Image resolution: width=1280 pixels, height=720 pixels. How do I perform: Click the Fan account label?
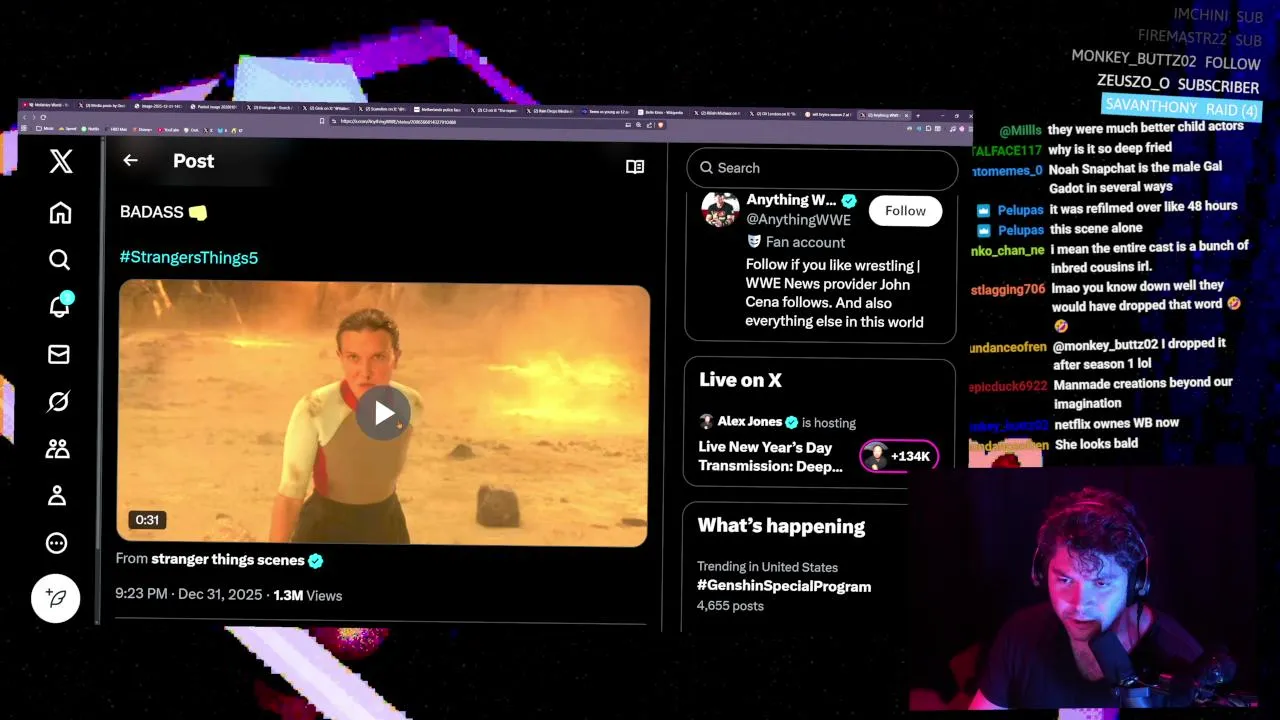coord(805,242)
